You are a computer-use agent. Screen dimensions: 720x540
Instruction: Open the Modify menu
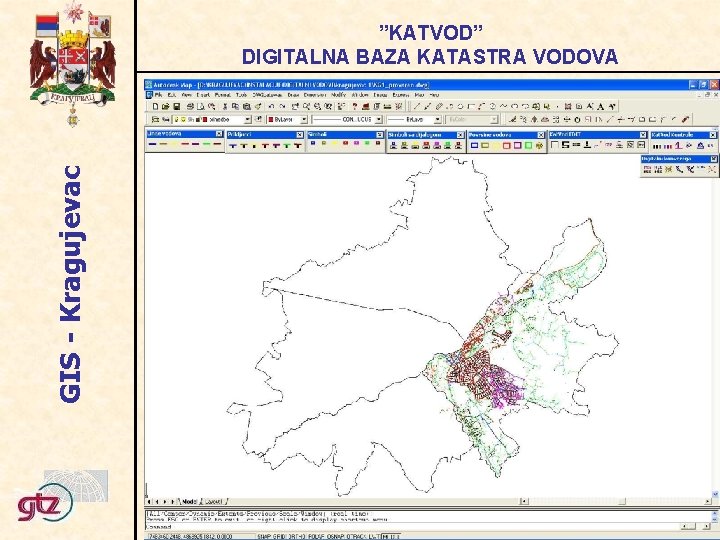pyautogui.click(x=338, y=95)
